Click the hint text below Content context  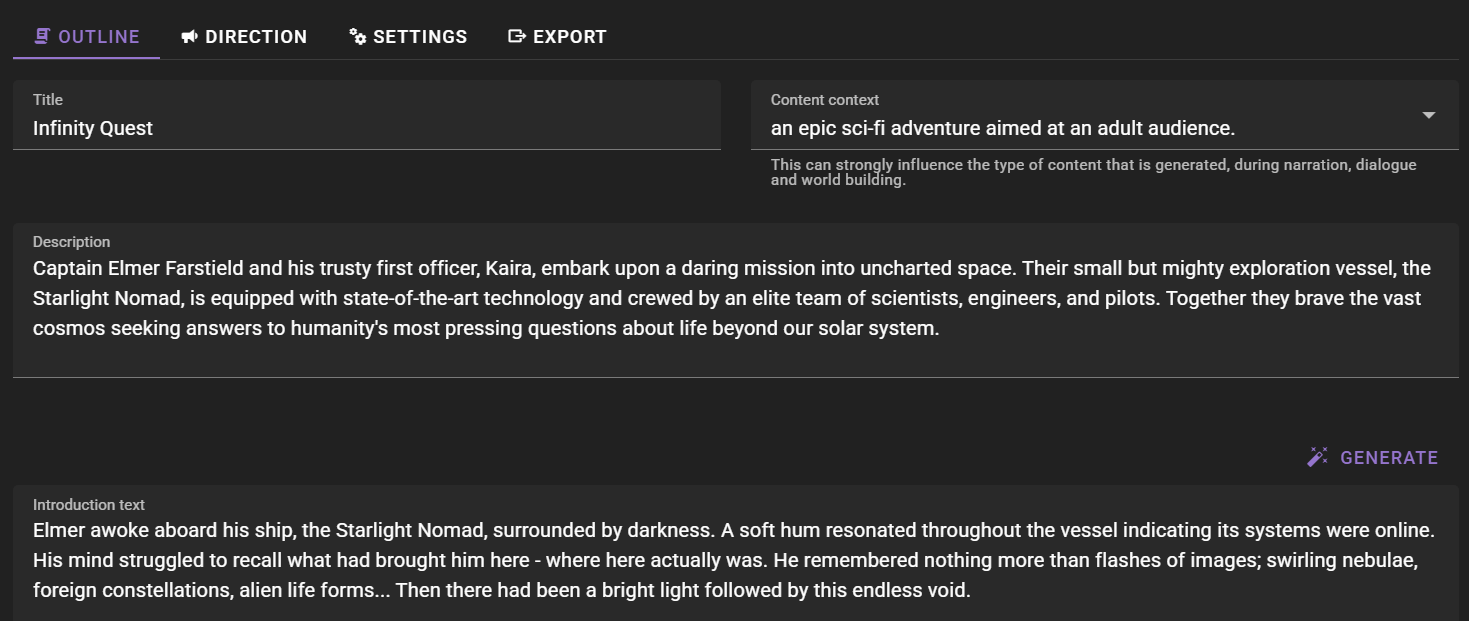pyautogui.click(x=1094, y=172)
